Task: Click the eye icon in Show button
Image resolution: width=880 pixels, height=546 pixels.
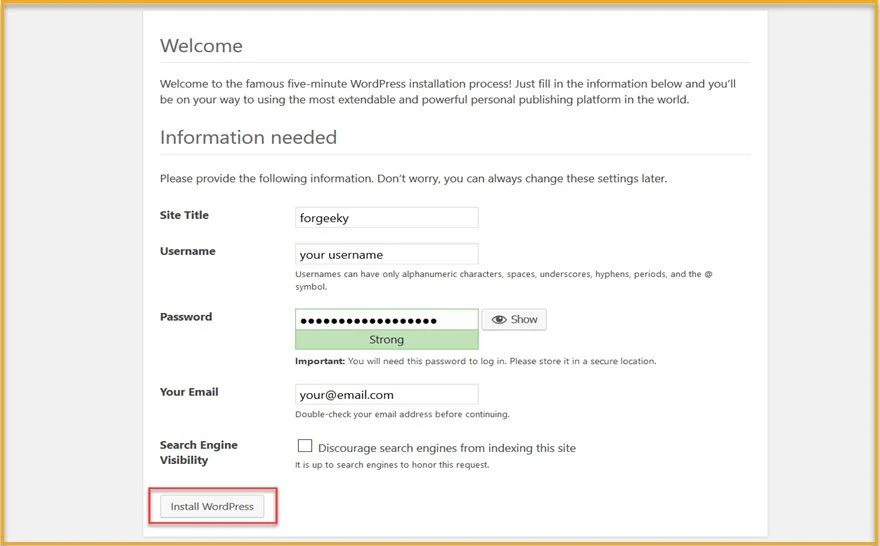Action: [499, 319]
